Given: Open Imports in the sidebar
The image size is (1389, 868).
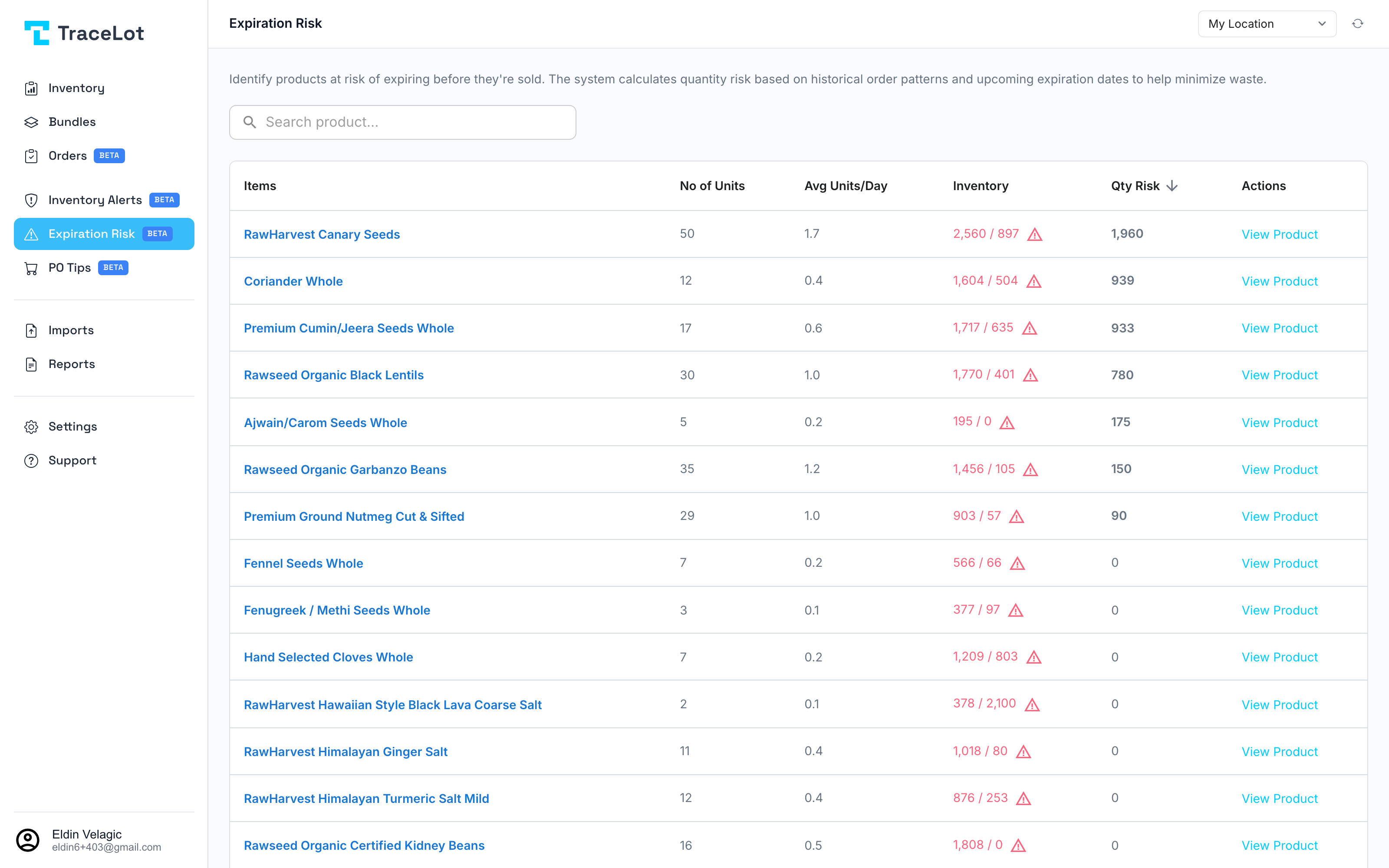Looking at the screenshot, I should pos(104,331).
